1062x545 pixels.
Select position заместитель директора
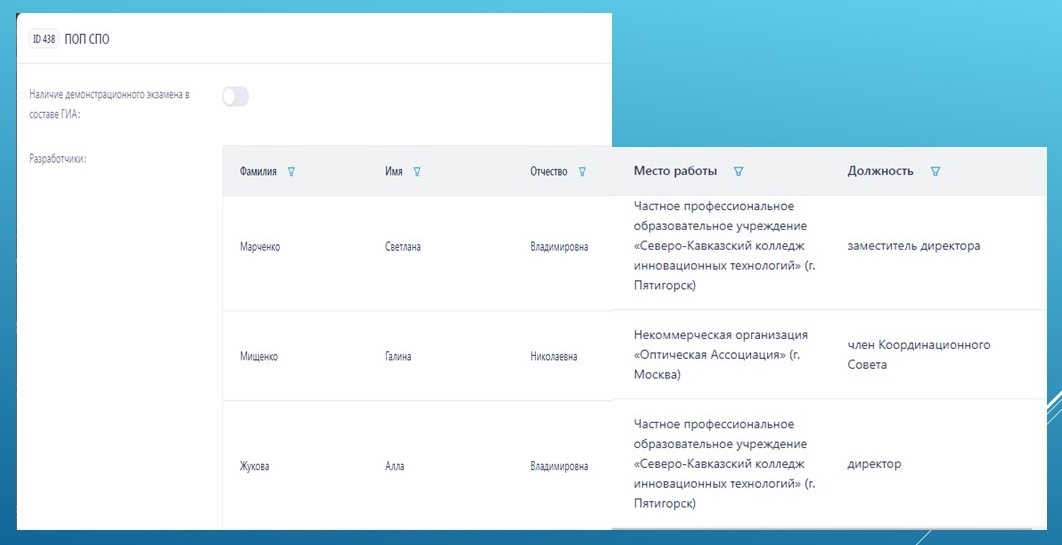pos(914,246)
